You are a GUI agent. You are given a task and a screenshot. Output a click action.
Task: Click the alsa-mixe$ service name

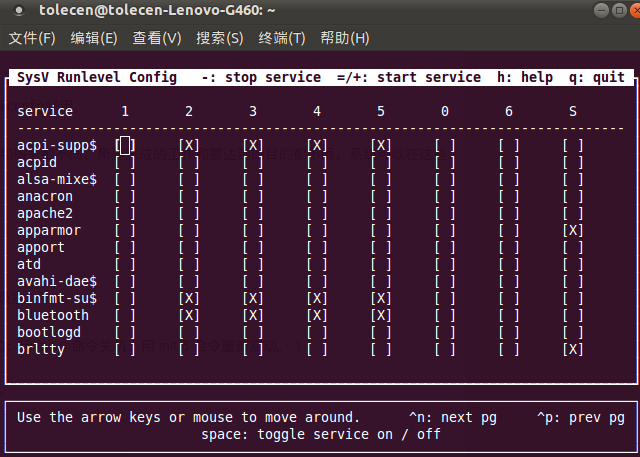point(57,180)
